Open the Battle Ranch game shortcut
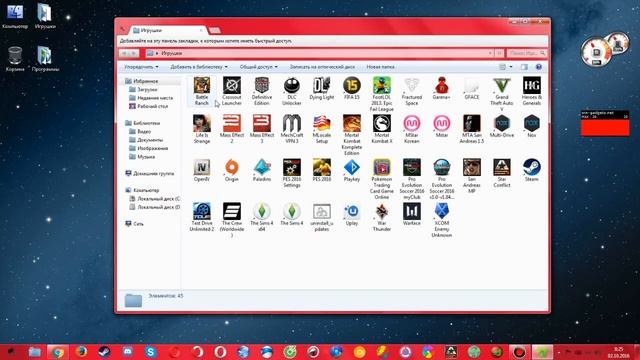640x360 pixels. (x=202, y=91)
